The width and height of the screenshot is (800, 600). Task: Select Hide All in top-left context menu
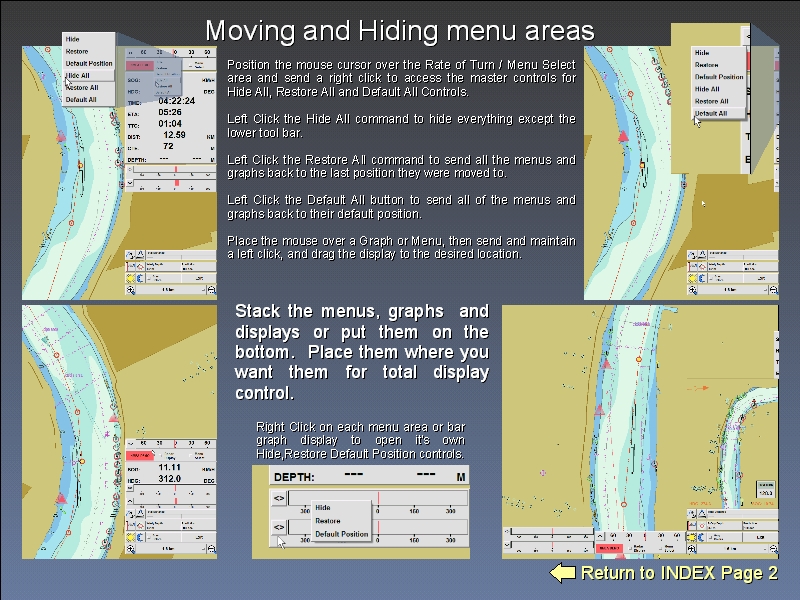coord(78,75)
